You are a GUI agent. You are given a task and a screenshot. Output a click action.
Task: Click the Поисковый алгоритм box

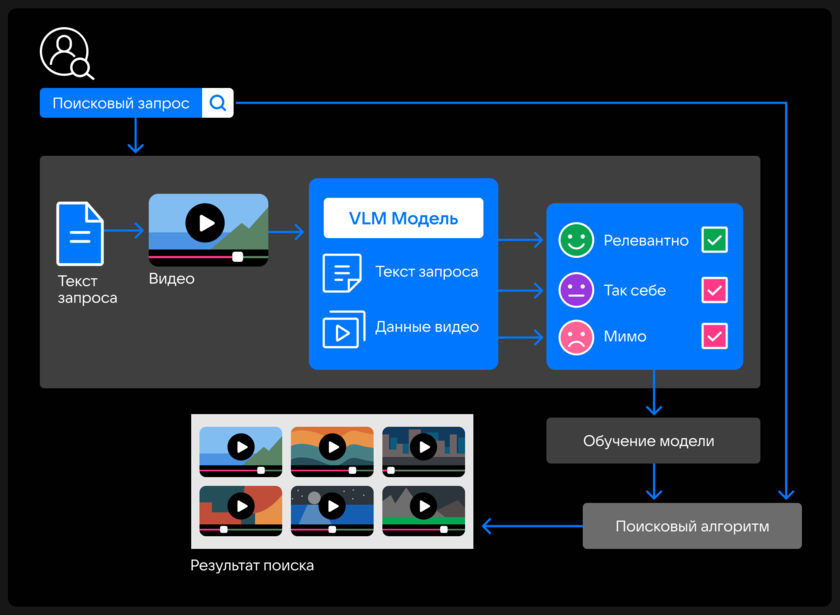pos(692,526)
